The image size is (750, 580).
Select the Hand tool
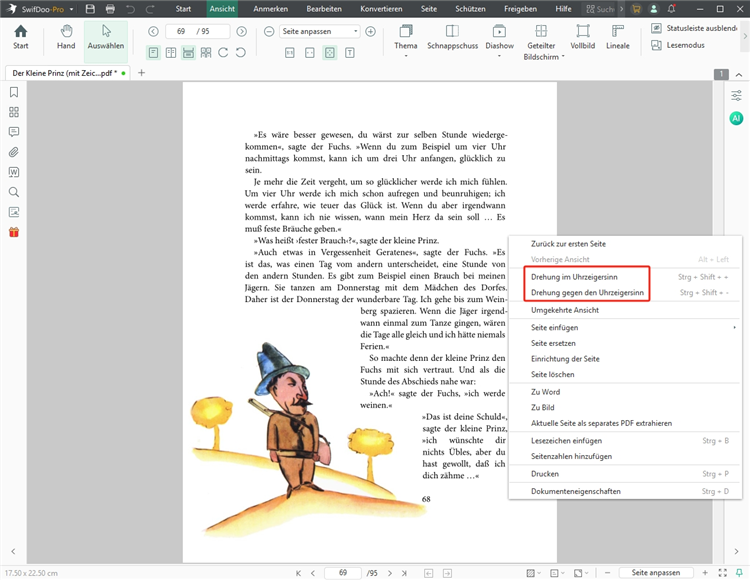click(x=66, y=37)
